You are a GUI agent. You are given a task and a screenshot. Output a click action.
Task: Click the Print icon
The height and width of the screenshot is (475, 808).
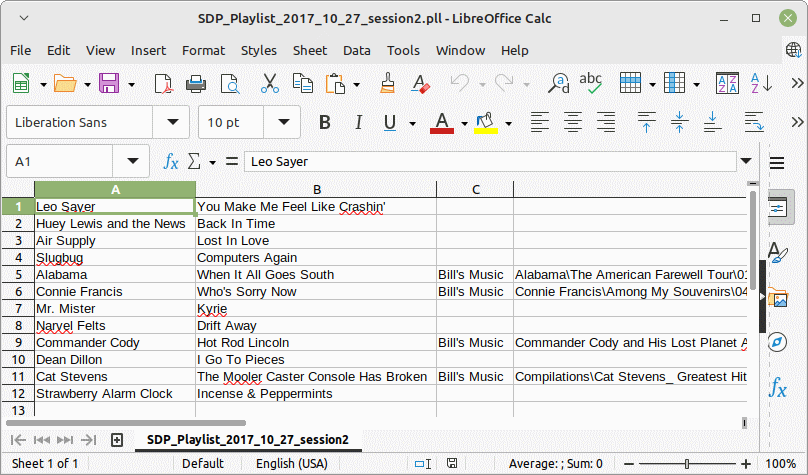[x=196, y=83]
